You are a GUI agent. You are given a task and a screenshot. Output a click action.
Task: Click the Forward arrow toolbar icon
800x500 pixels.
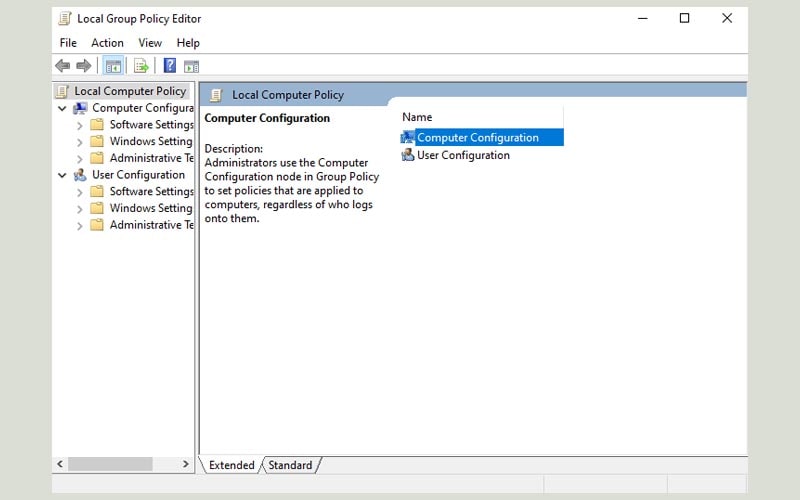[83, 66]
